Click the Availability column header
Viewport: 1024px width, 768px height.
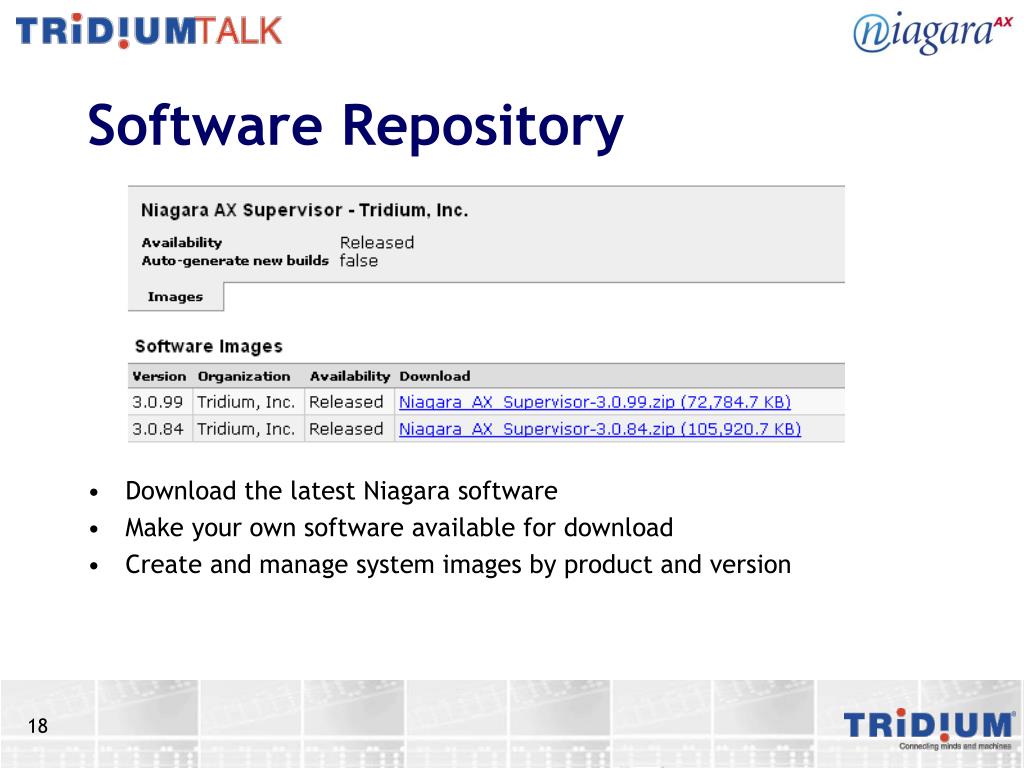point(349,376)
